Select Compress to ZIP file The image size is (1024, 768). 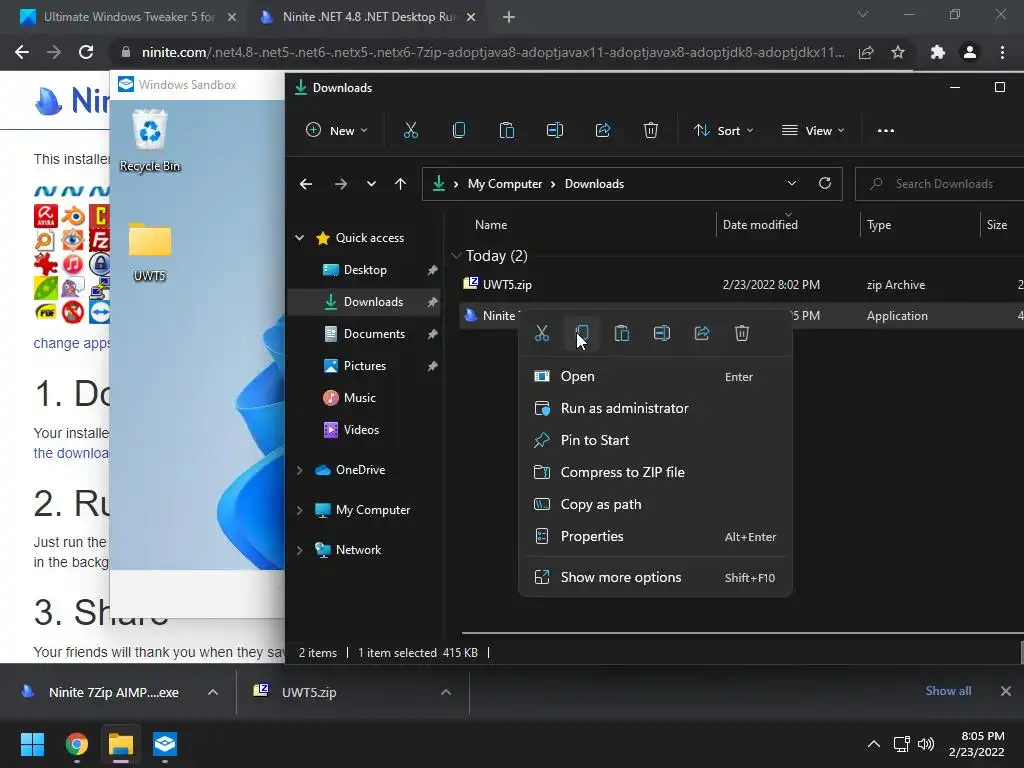point(655,472)
